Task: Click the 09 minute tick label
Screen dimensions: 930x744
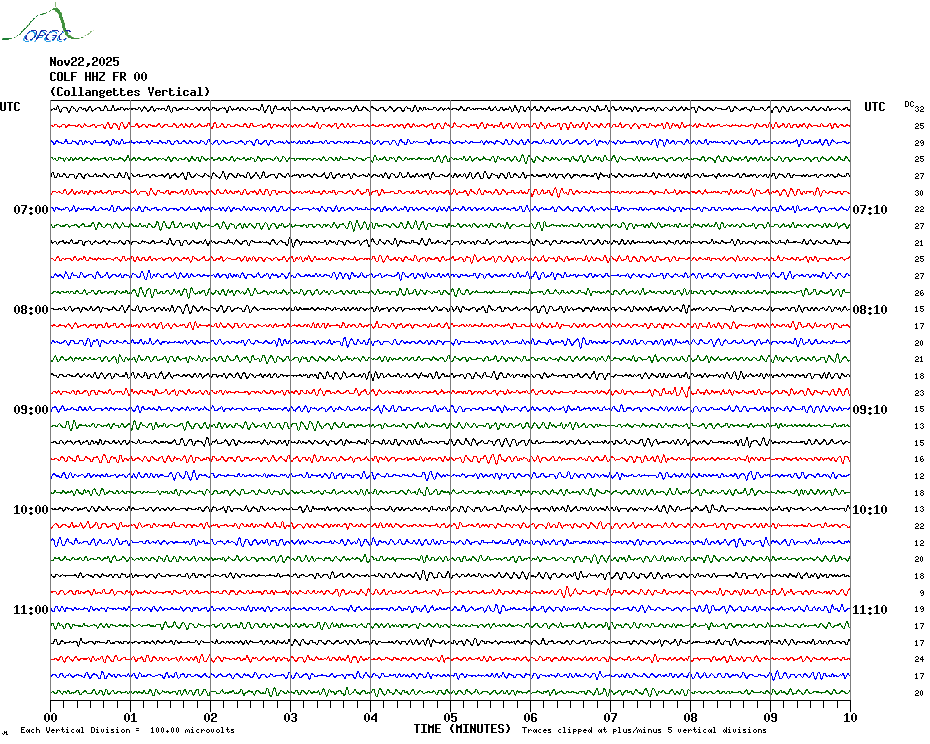Action: point(770,717)
